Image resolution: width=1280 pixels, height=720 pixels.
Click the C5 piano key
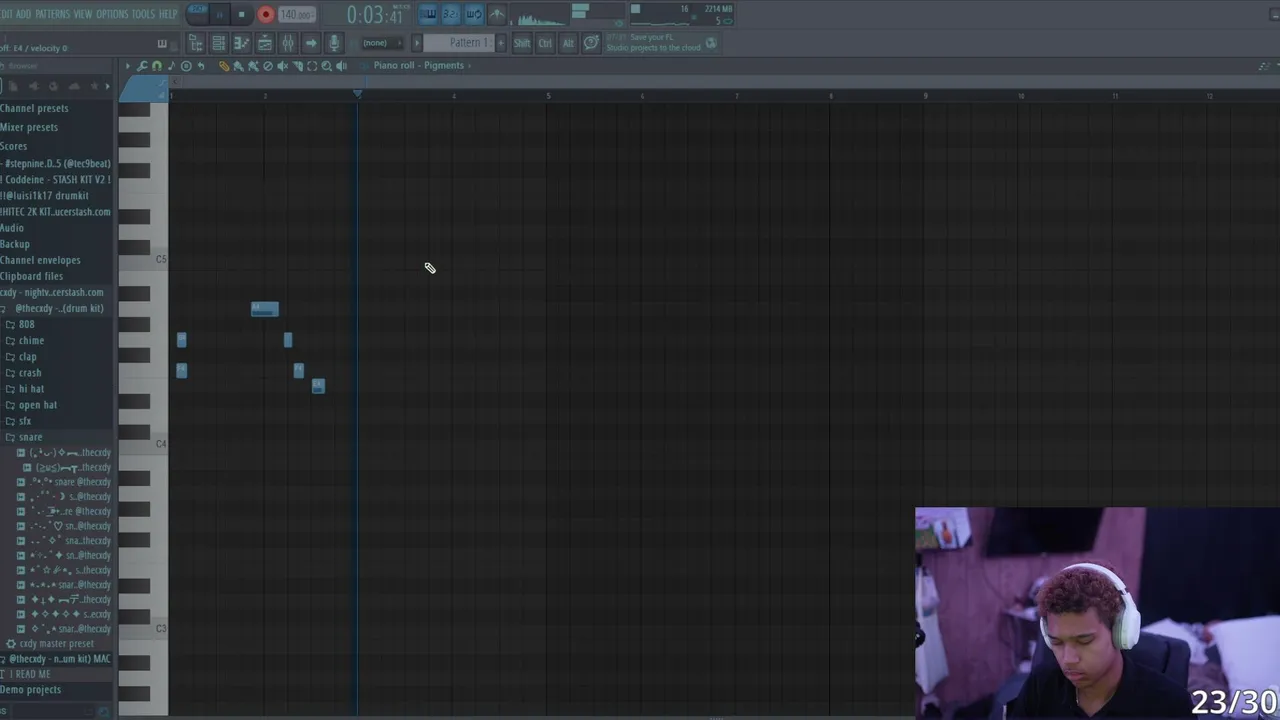143,259
